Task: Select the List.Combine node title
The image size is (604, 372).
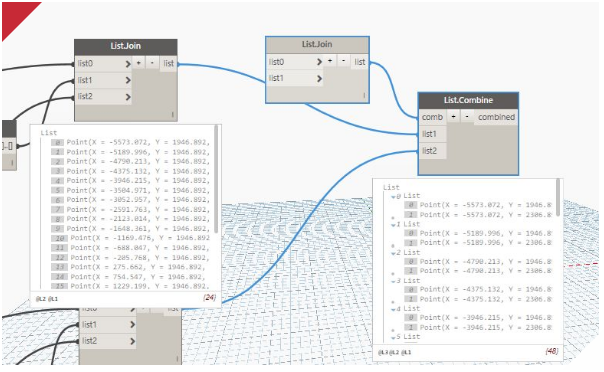Action: [x=468, y=100]
